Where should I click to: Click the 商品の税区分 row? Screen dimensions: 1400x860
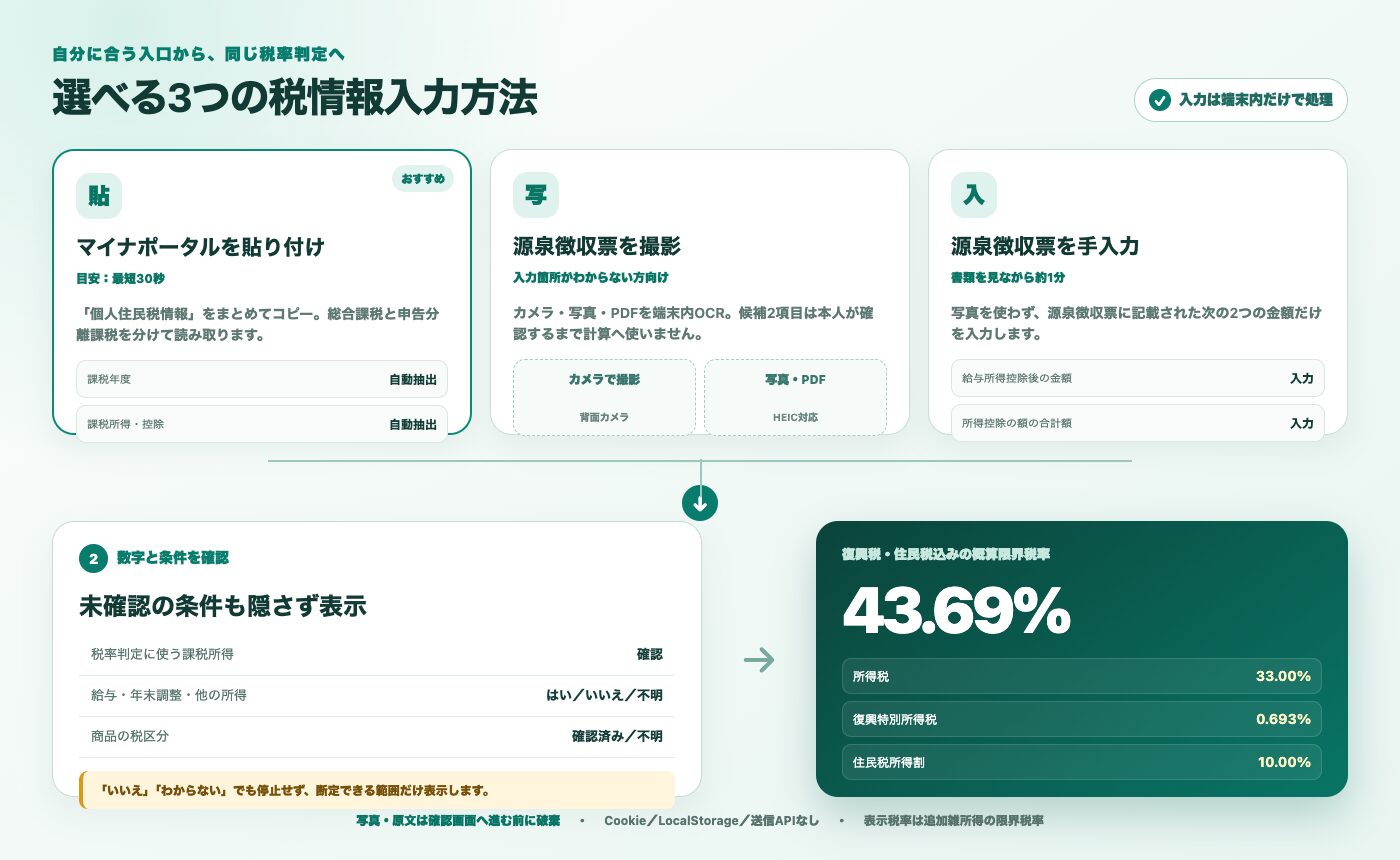click(x=377, y=736)
